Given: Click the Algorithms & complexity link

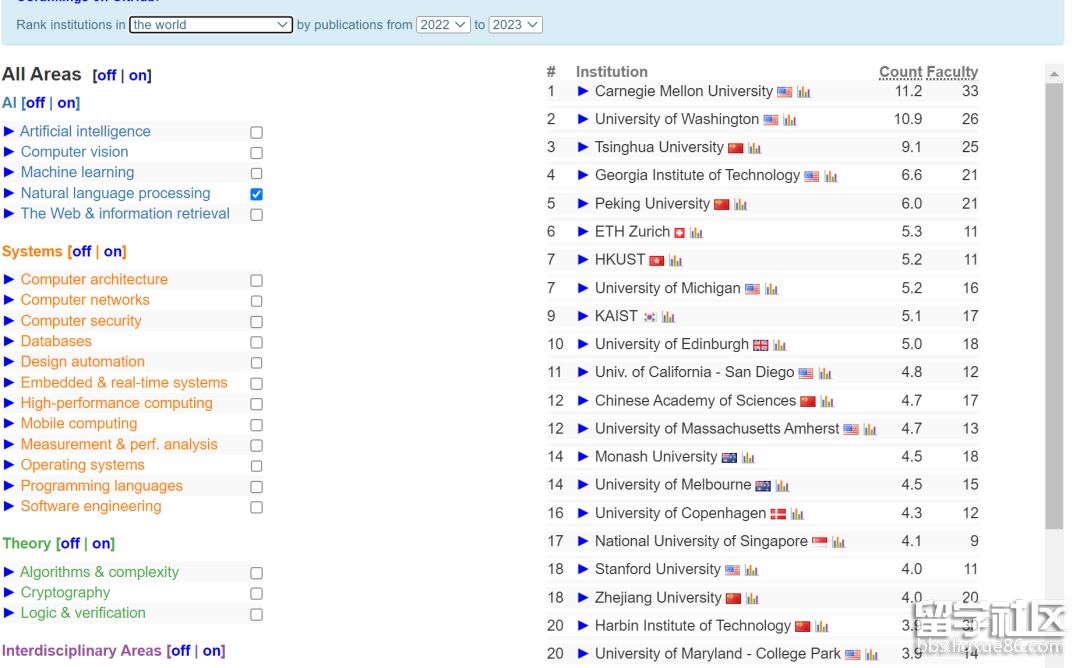Looking at the screenshot, I should pyautogui.click(x=99, y=572).
